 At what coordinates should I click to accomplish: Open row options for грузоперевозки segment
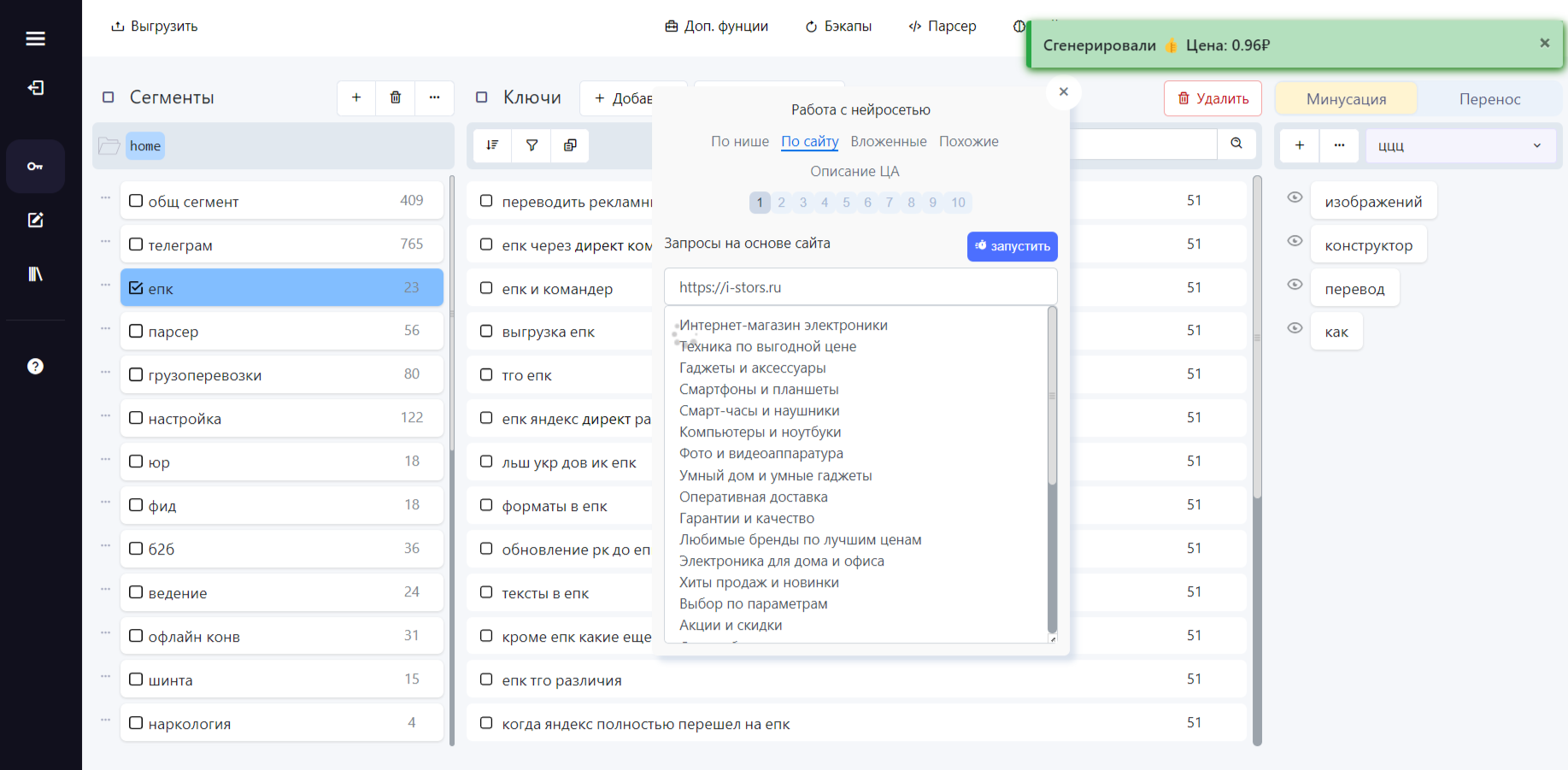105,372
